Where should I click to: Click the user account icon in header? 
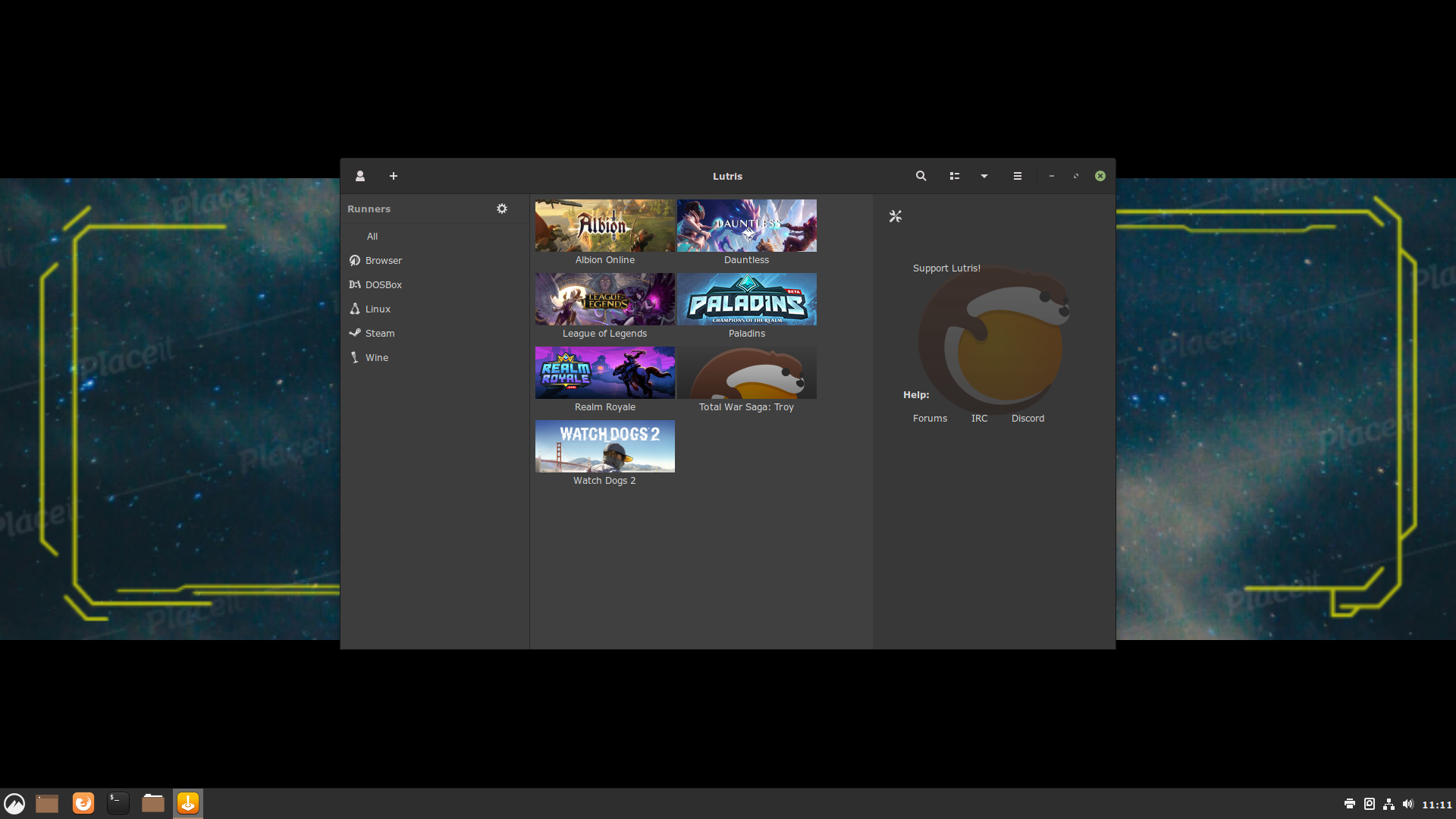tap(360, 176)
